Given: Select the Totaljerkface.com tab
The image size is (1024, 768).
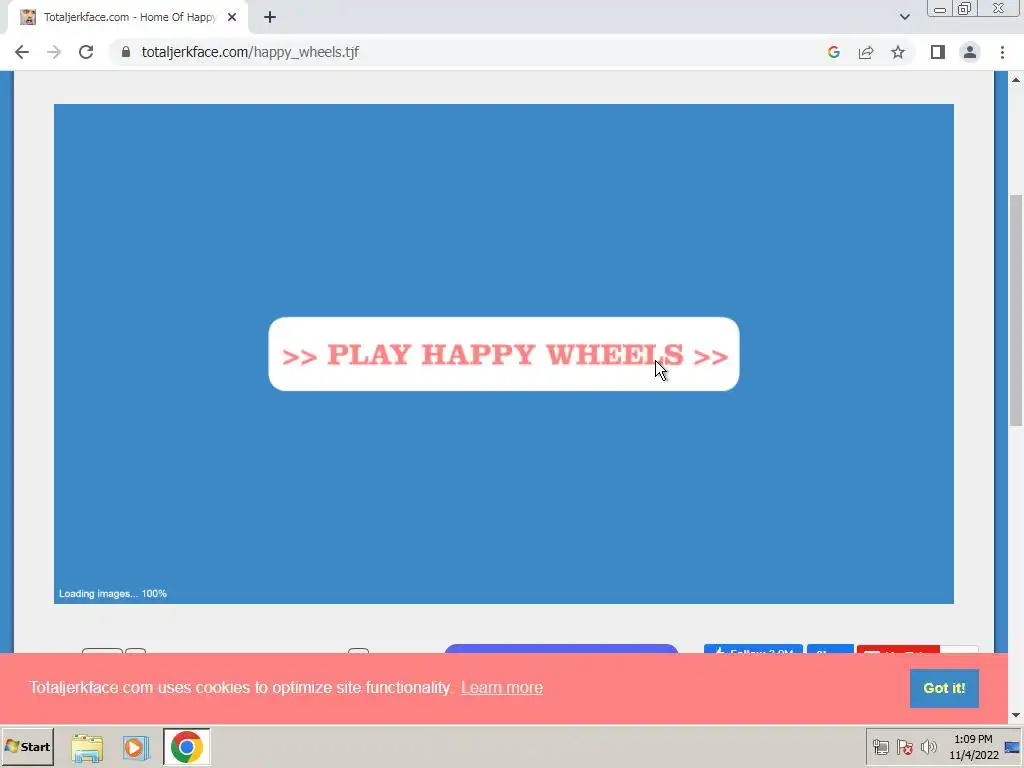Looking at the screenshot, I should pos(128,18).
